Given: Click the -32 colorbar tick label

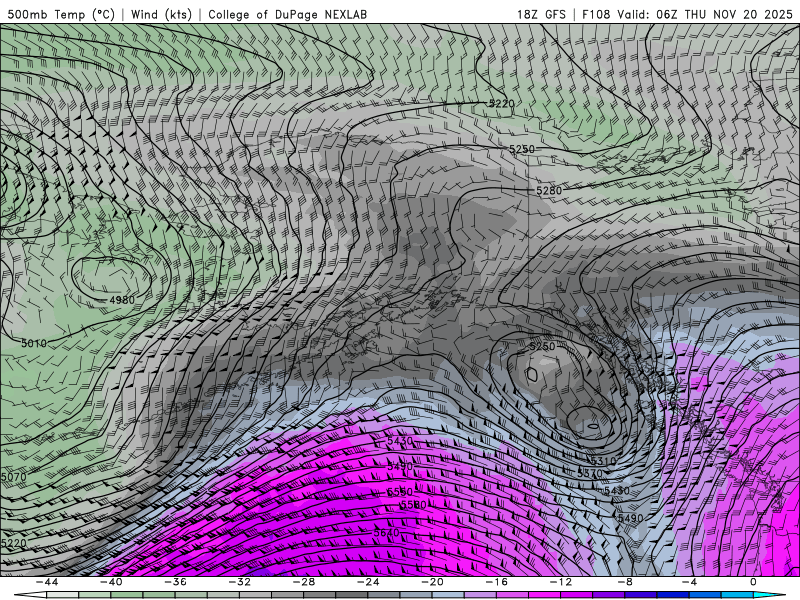Looking at the screenshot, I should pyautogui.click(x=240, y=582).
